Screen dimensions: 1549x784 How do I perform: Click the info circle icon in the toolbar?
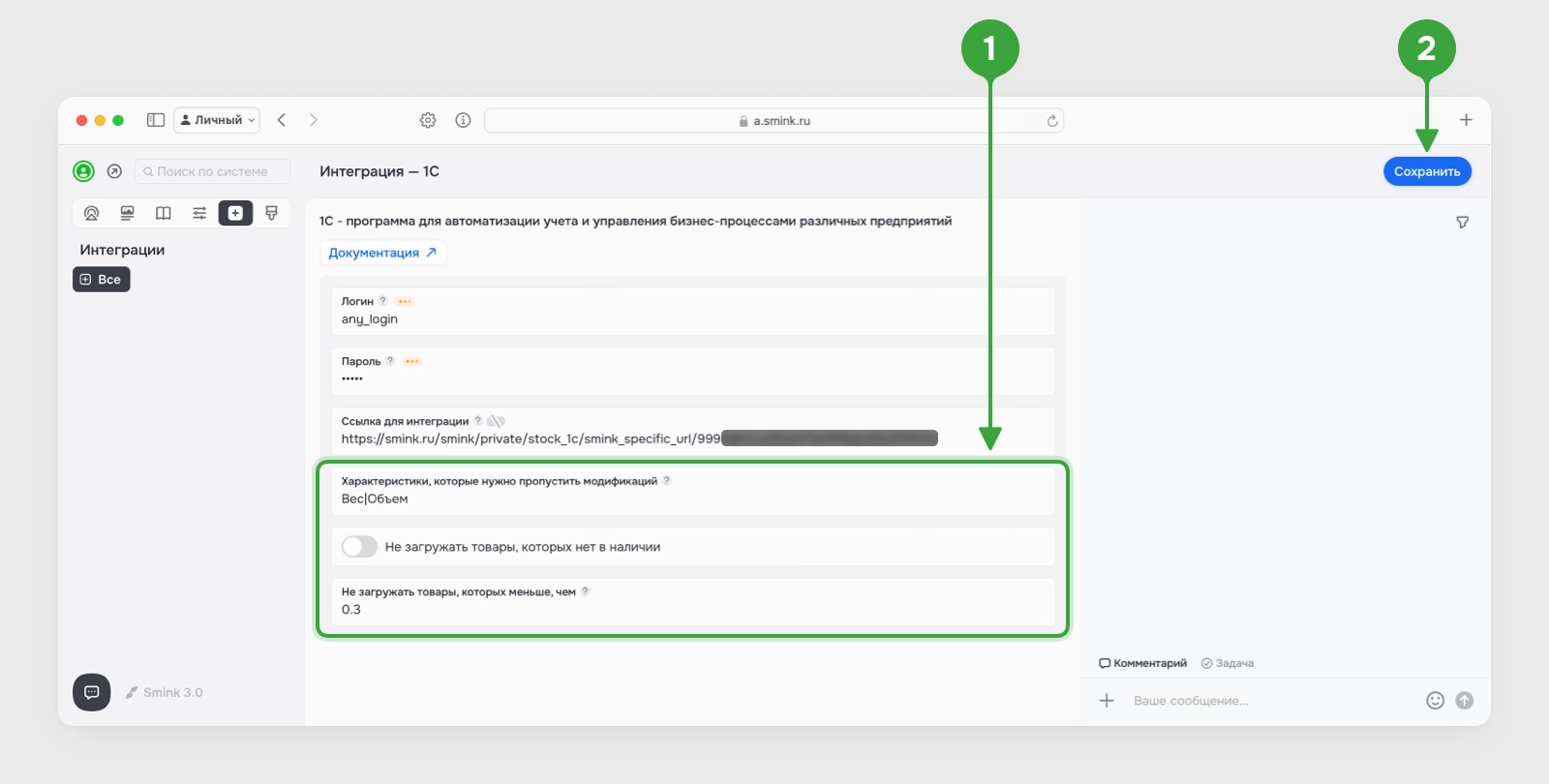[x=463, y=120]
